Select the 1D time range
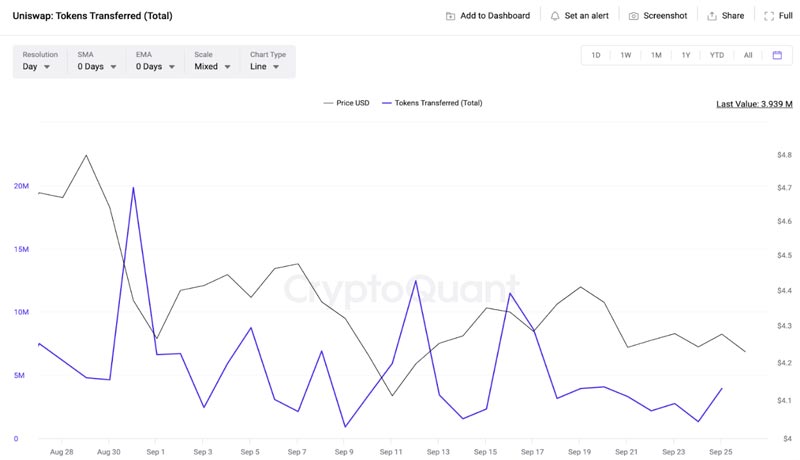This screenshot has height=460, width=800. (x=595, y=55)
